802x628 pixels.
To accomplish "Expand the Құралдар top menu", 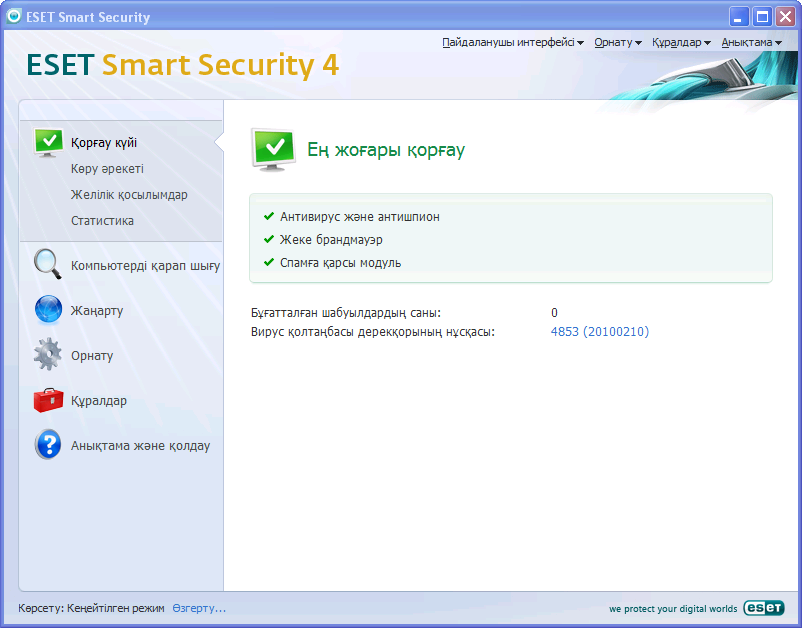I will pos(681,42).
